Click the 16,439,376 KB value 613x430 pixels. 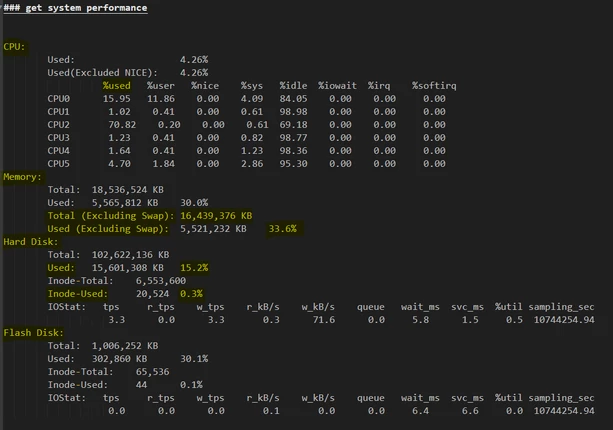(216, 216)
